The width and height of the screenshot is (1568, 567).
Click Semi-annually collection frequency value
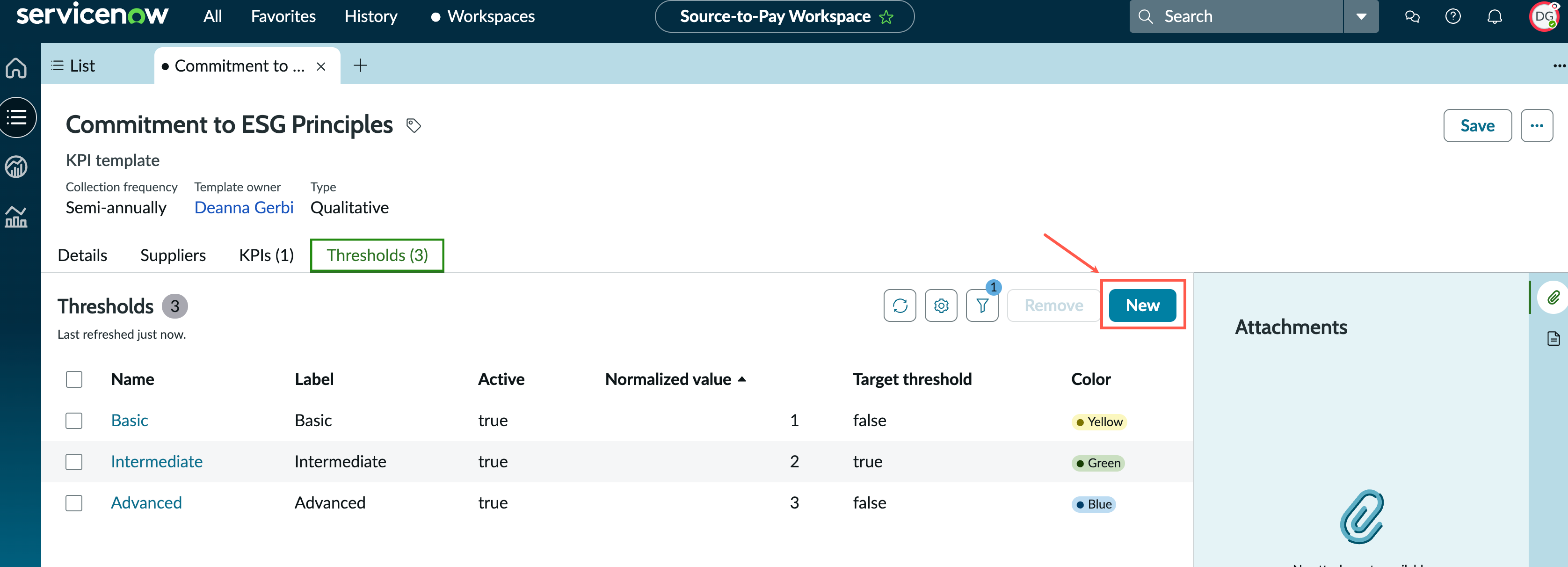click(116, 208)
